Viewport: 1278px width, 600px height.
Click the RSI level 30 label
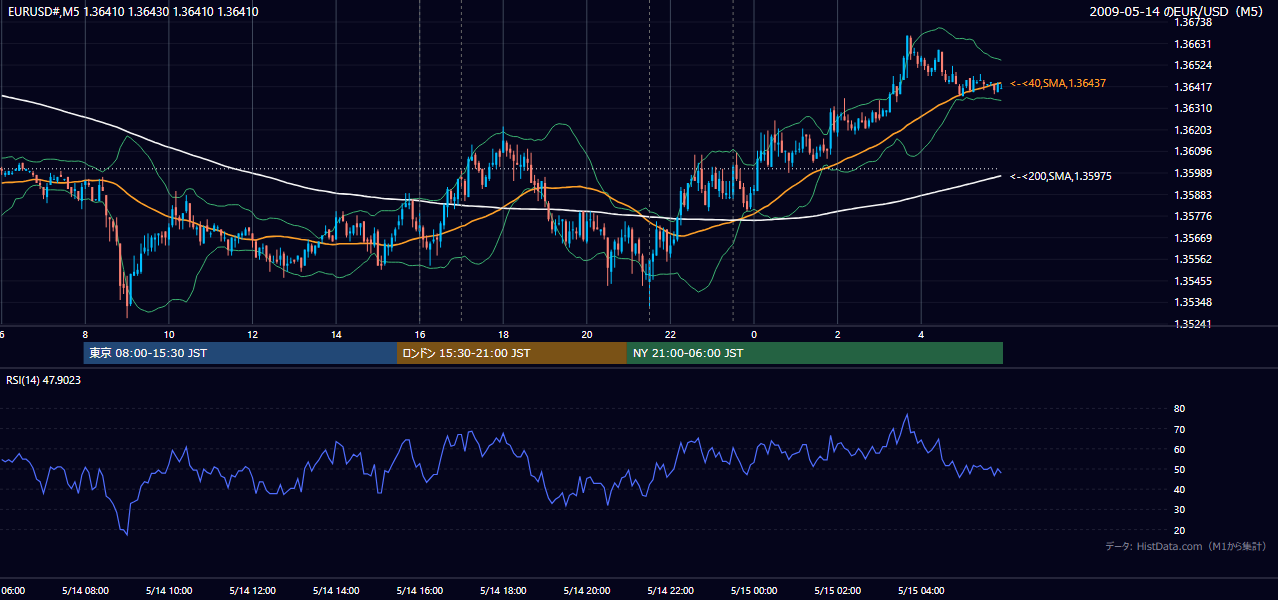click(1179, 510)
